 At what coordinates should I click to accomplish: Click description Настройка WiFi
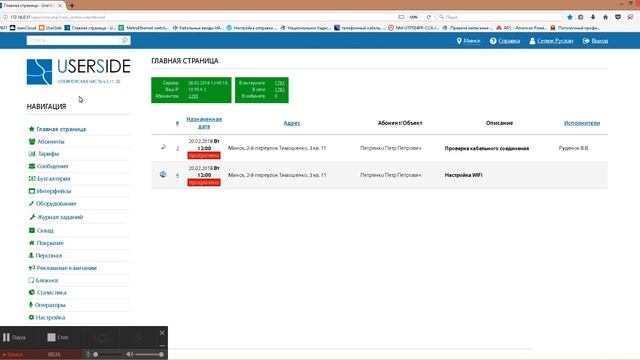coord(463,175)
